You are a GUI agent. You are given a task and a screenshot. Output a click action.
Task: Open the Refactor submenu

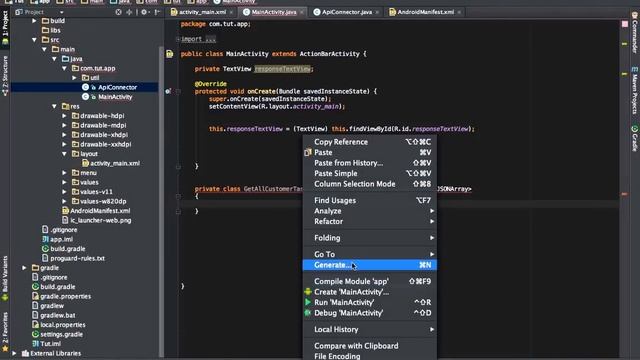point(369,222)
